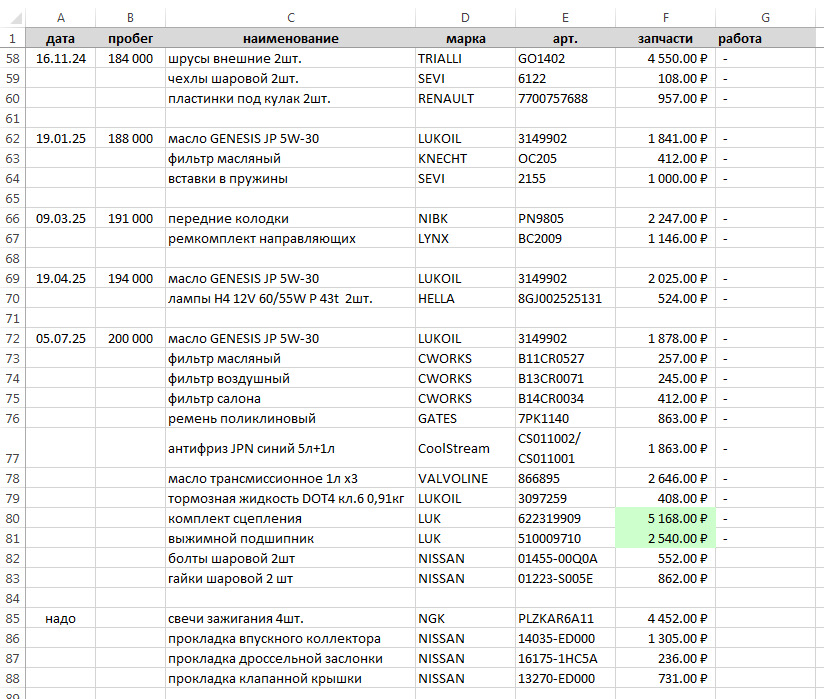The height and width of the screenshot is (699, 824).
Task: Click the select-all corner triangle
Action: click(16, 18)
